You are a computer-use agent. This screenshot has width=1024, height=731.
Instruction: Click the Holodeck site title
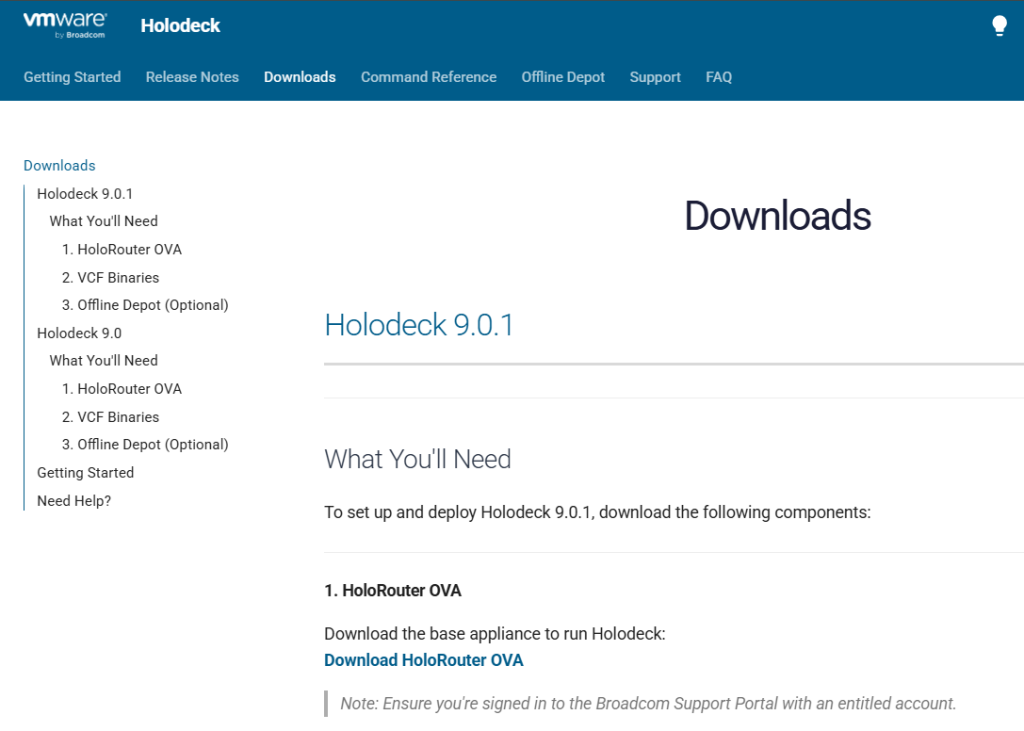pos(180,26)
